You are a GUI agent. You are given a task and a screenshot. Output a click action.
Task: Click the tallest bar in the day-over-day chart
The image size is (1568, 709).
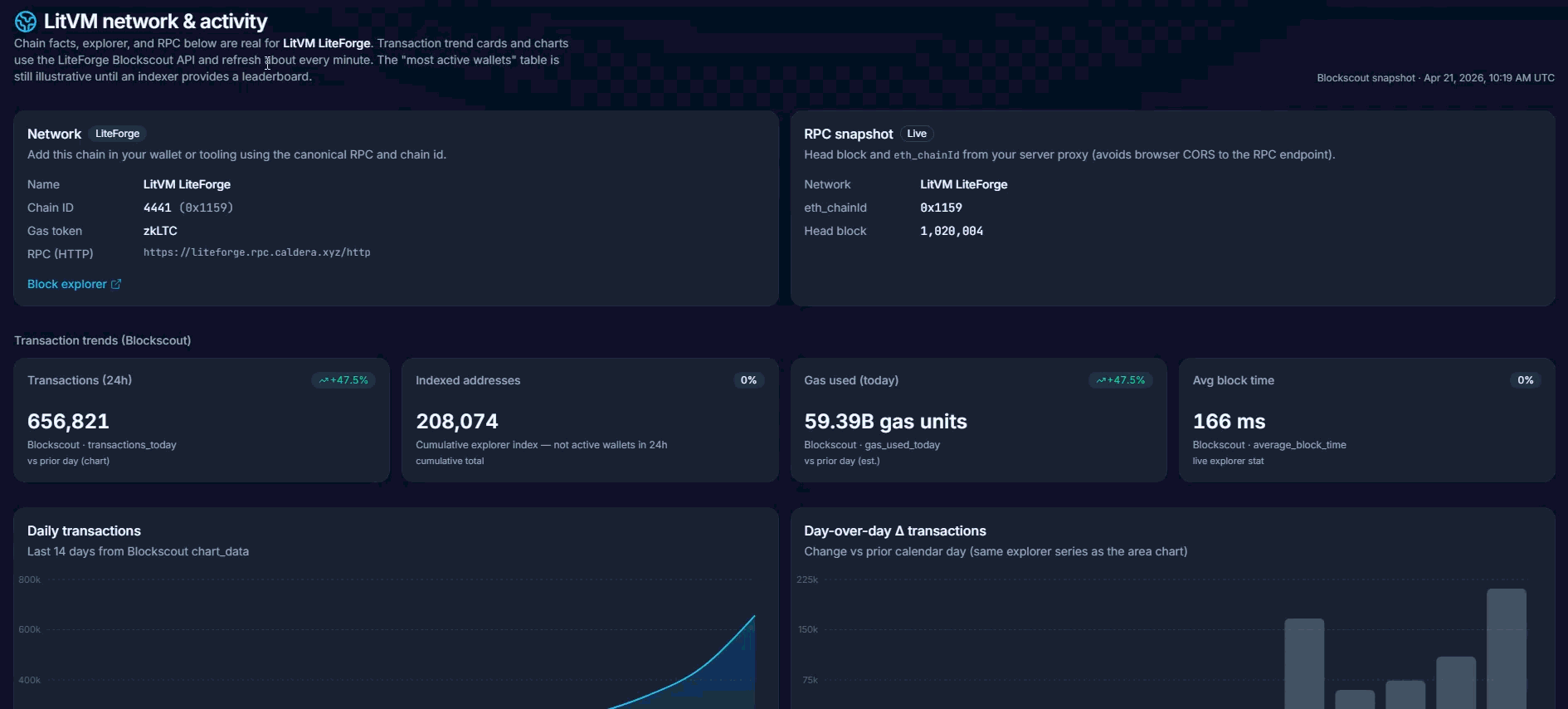coord(1507,648)
